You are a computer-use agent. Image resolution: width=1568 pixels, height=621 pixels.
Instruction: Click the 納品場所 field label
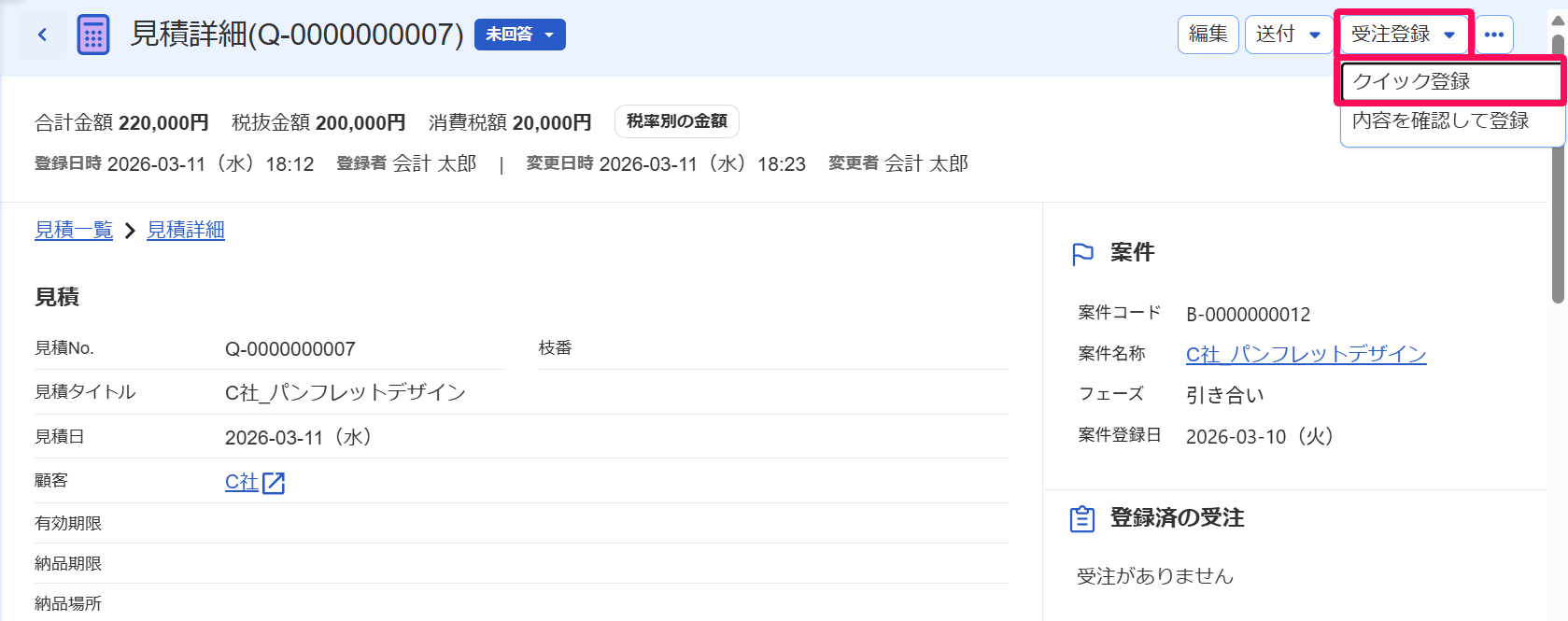(x=68, y=603)
